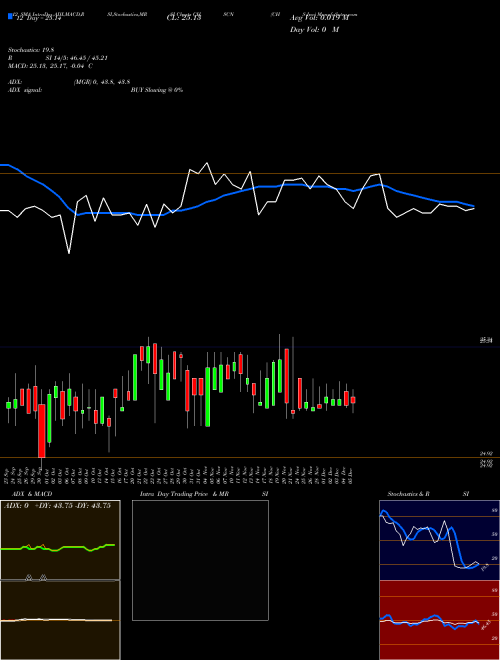The height and width of the screenshot is (660, 500).
Task: Click the '(MGR) 0, 43.8, 43.8' ADX values
Action: click(102, 82)
